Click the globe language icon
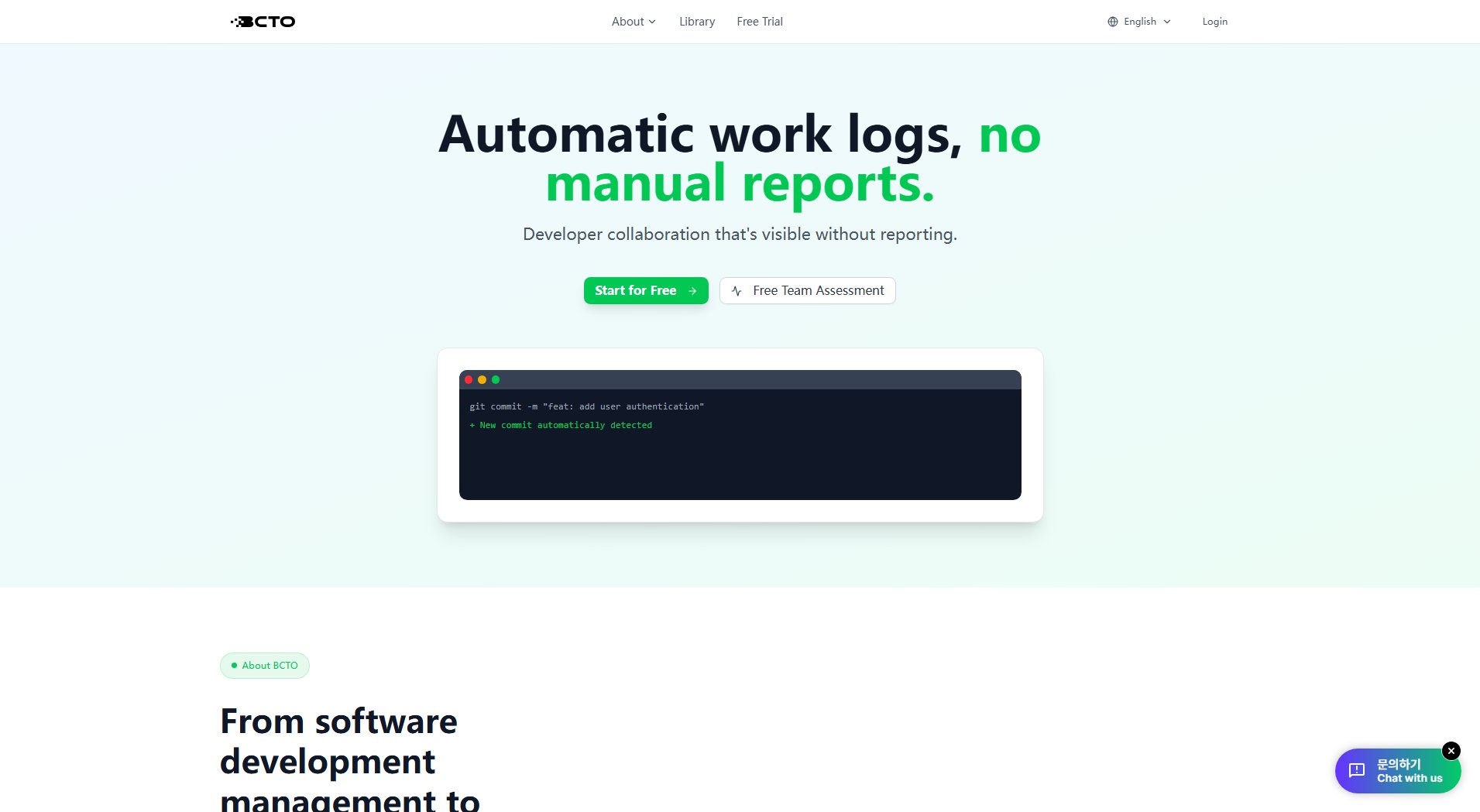The height and width of the screenshot is (812, 1480). [1112, 22]
